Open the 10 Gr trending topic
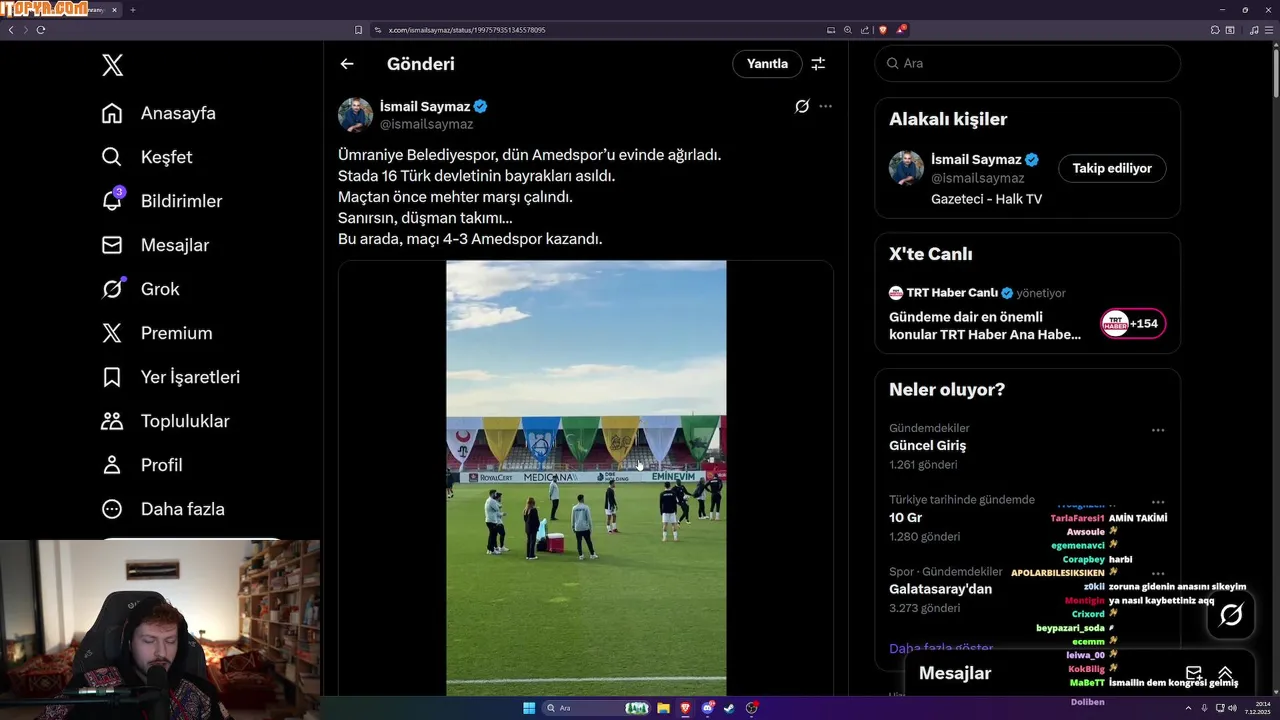The width and height of the screenshot is (1280, 720). (x=906, y=518)
